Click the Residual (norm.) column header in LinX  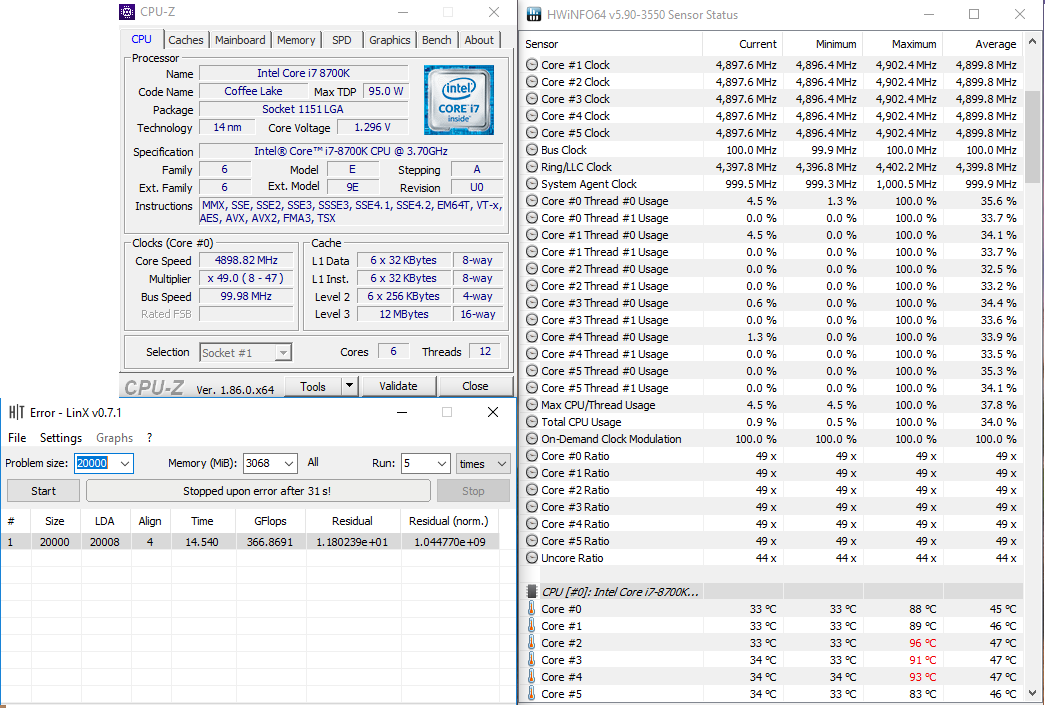[x=449, y=521]
